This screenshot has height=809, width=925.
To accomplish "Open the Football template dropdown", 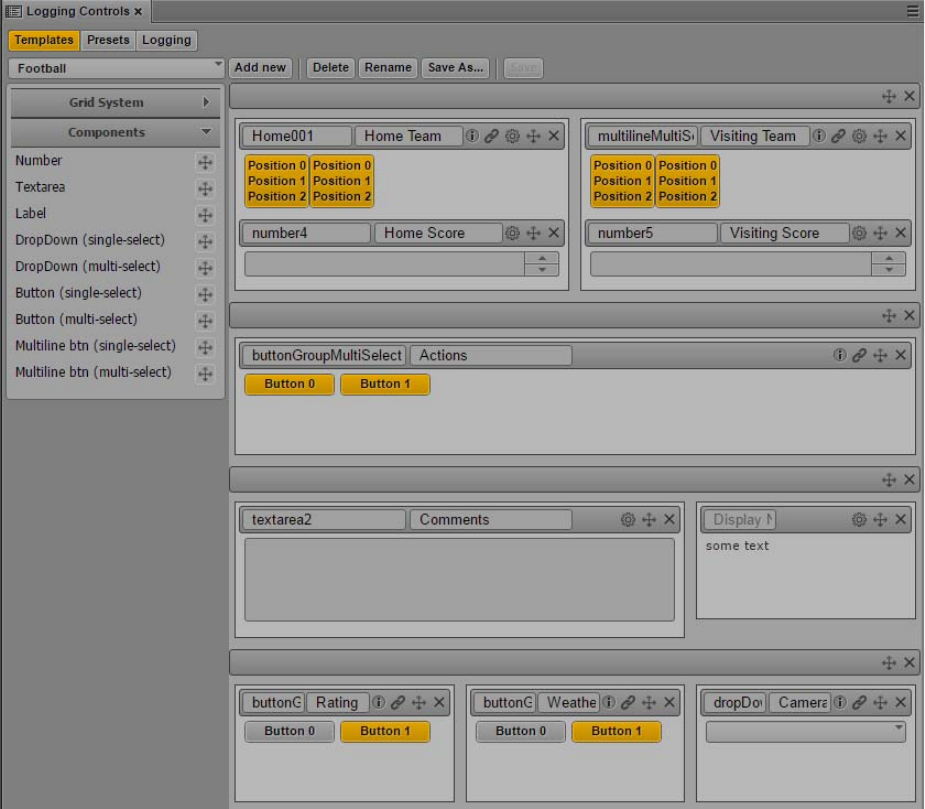I will [117, 68].
